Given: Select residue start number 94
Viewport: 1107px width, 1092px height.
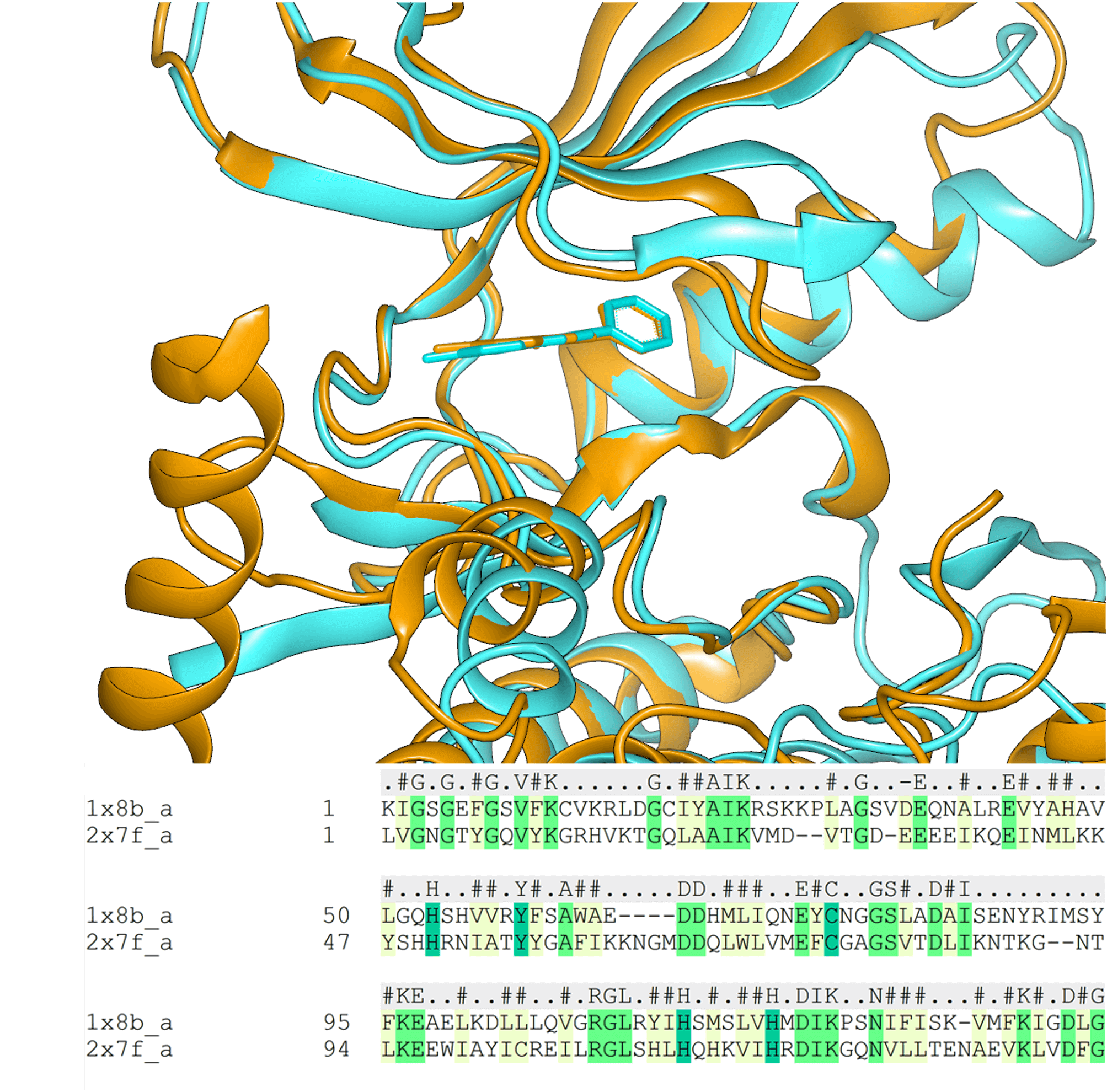Looking at the screenshot, I should 336,1049.
